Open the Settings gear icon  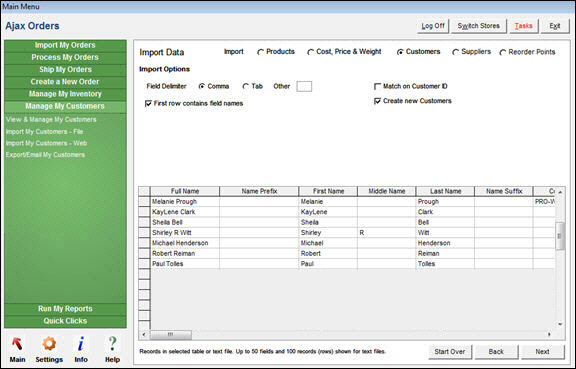click(49, 344)
